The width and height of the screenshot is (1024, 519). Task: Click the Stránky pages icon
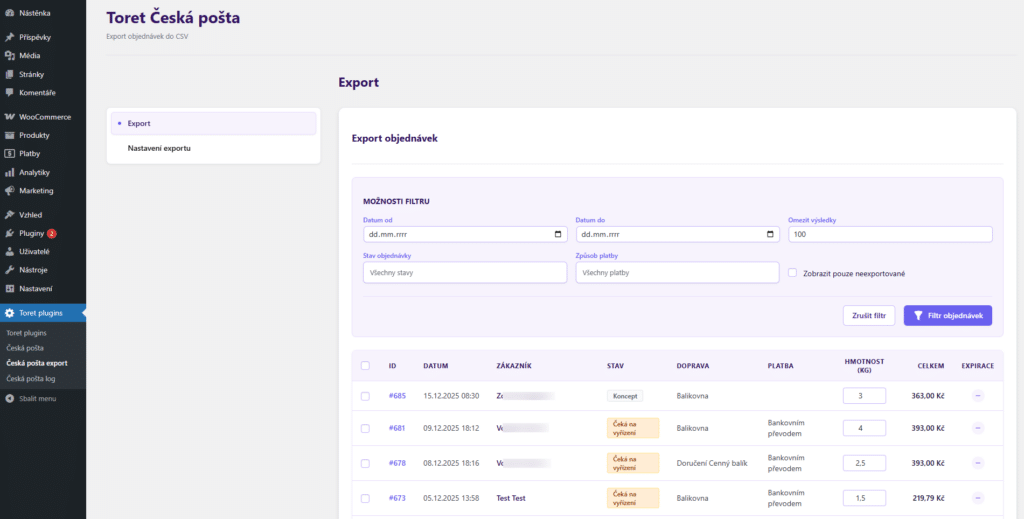(10, 74)
